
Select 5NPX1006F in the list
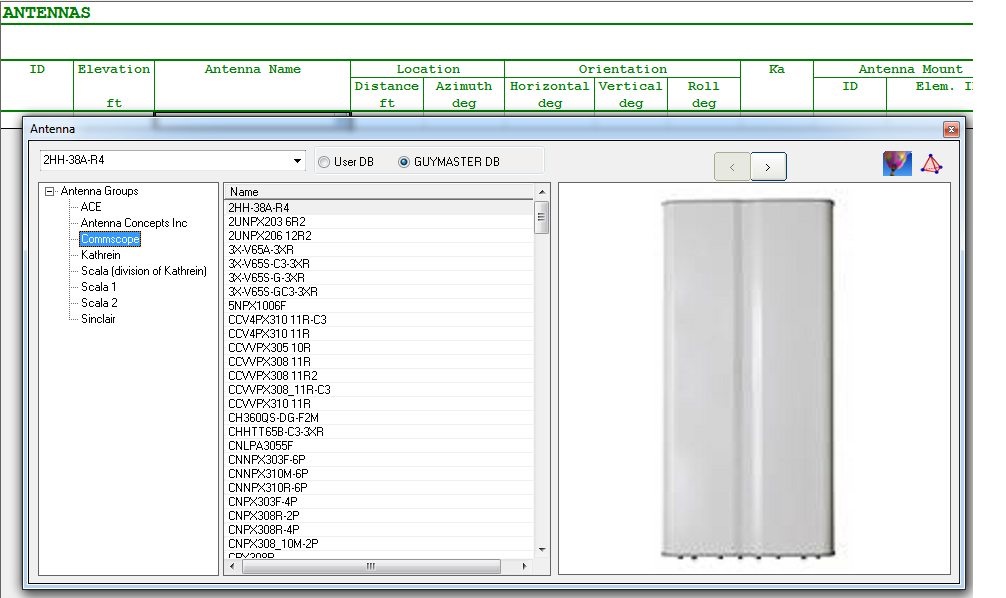click(x=379, y=305)
